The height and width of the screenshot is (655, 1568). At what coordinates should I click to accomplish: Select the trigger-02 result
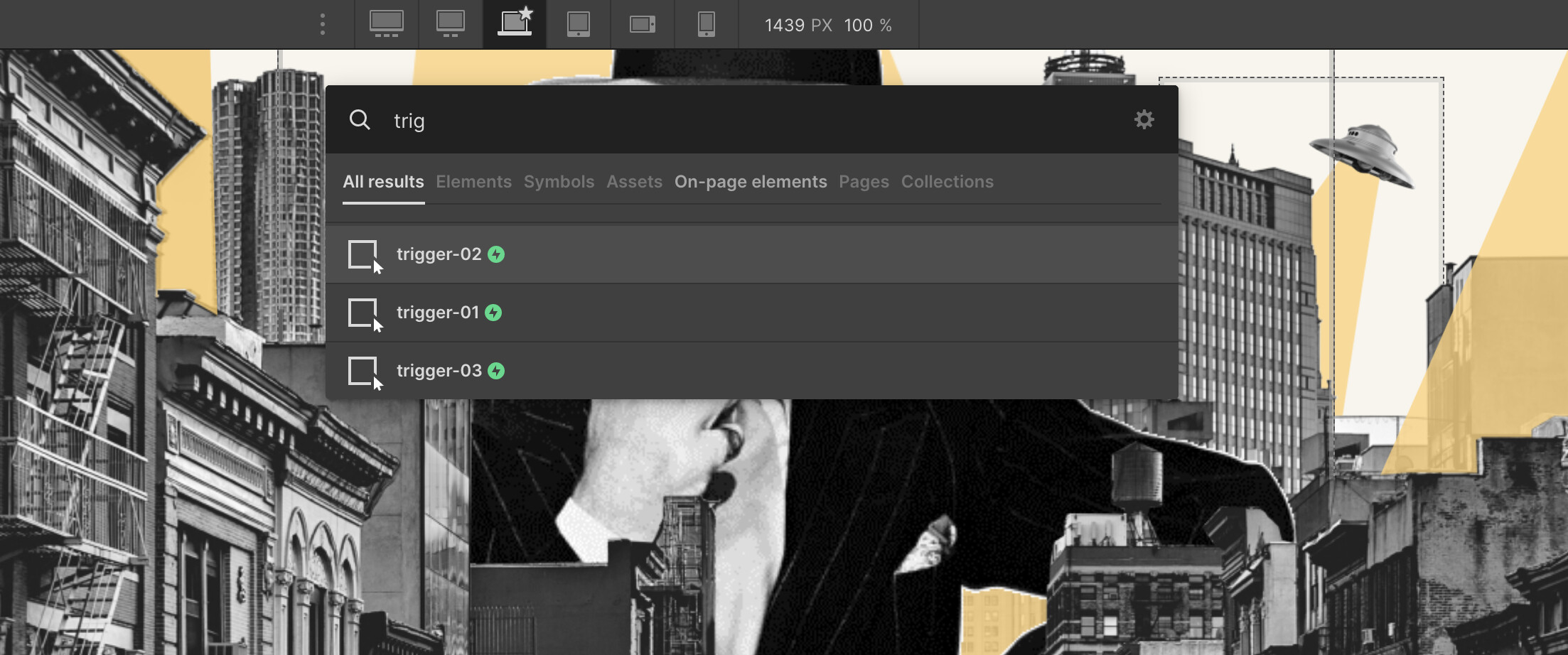coord(752,254)
